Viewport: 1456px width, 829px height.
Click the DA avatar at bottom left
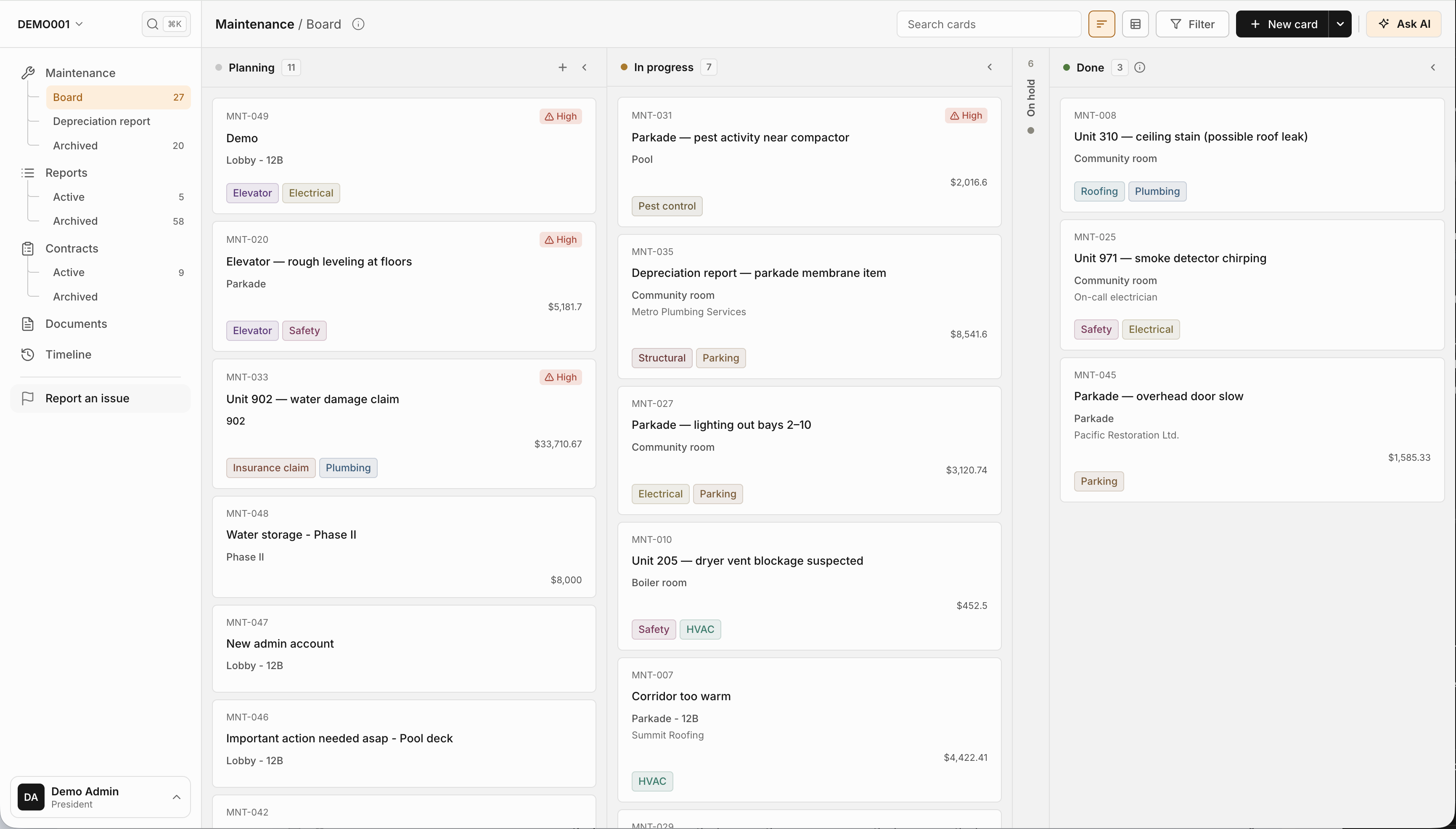click(31, 797)
